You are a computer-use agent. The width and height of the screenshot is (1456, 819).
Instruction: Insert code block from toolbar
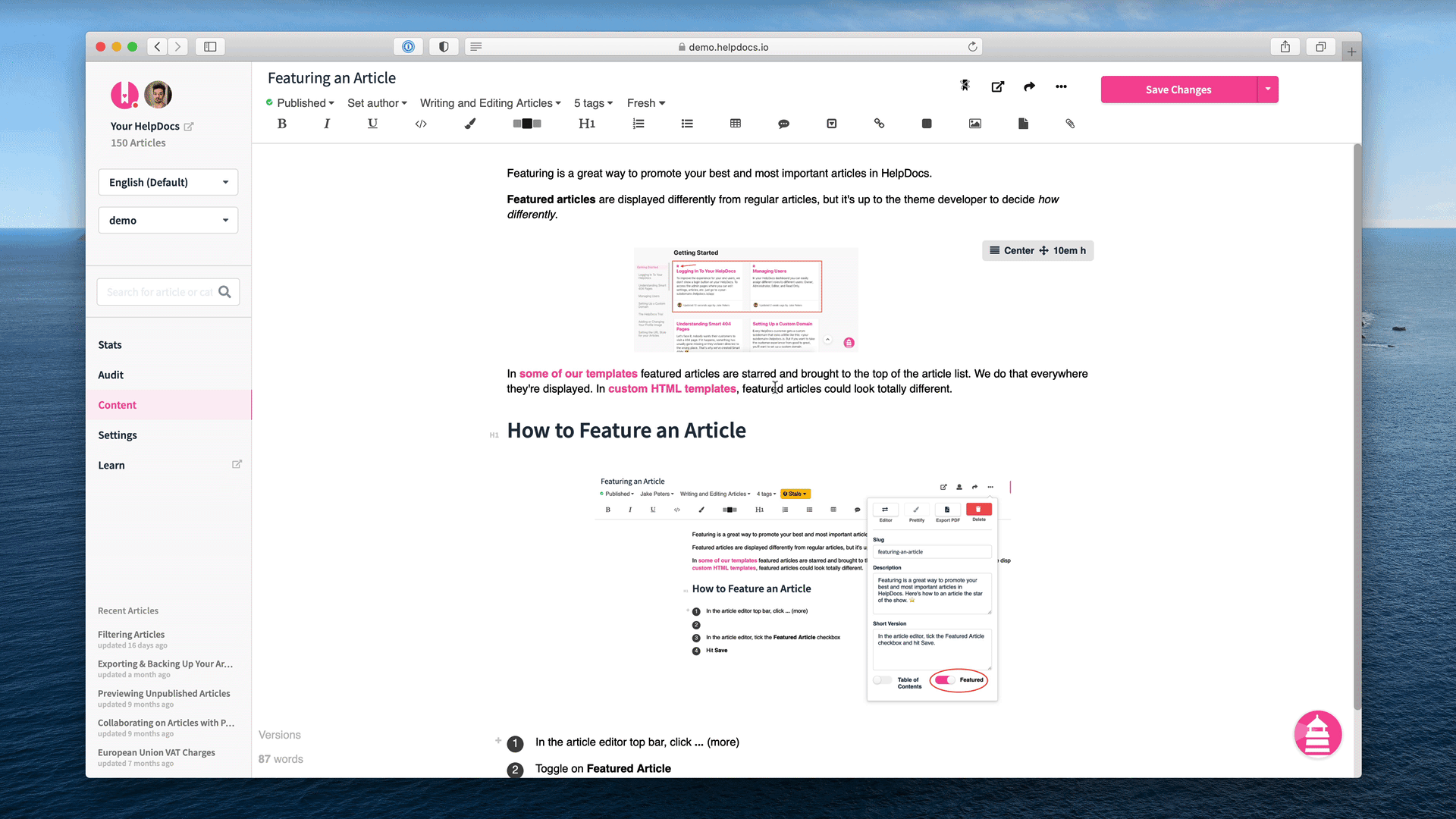coord(421,124)
